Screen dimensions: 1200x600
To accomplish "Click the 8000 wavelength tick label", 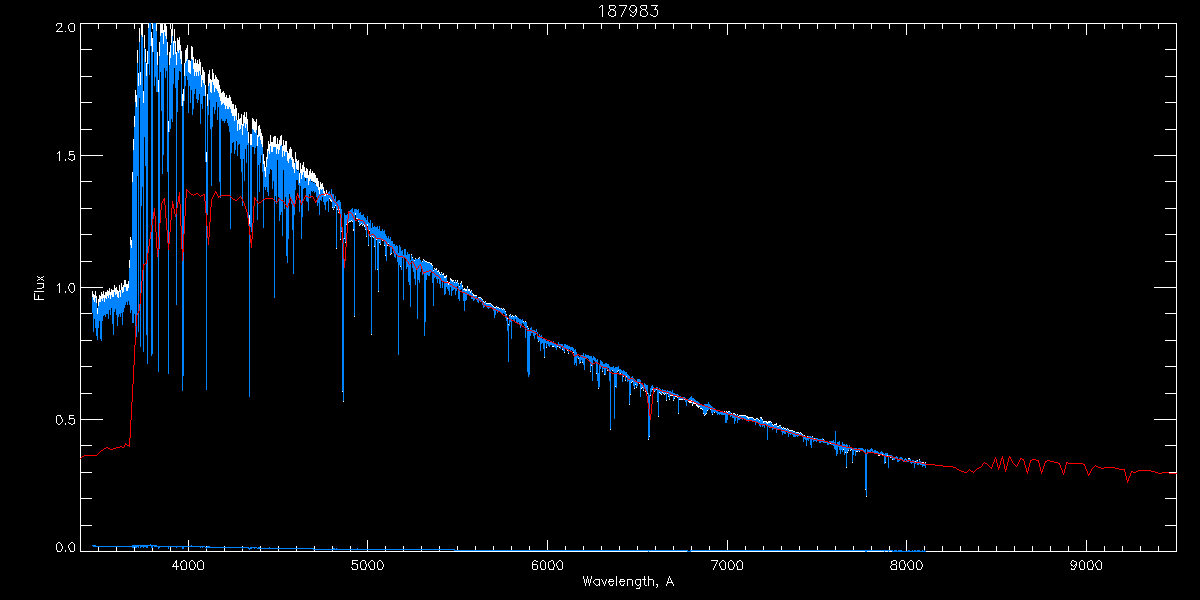I will pos(907,567).
